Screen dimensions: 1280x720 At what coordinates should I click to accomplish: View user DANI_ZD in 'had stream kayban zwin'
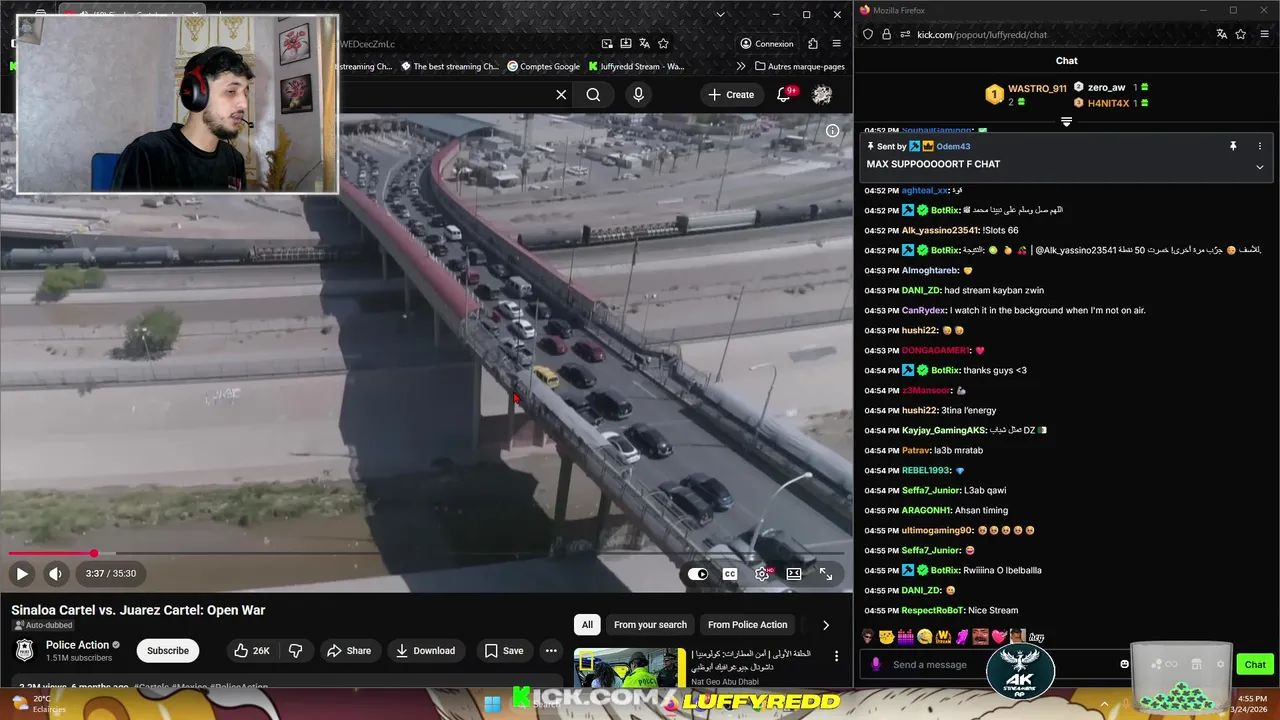[921, 290]
